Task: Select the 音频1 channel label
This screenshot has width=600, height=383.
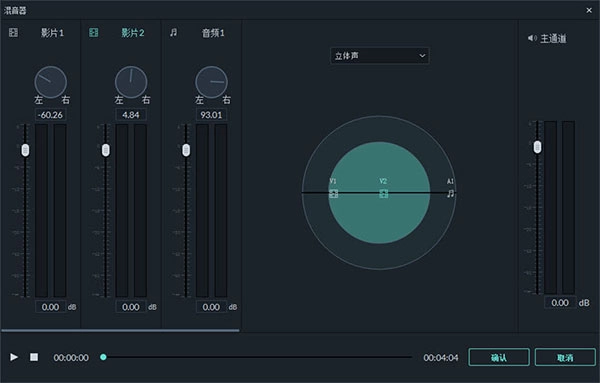Action: point(213,33)
